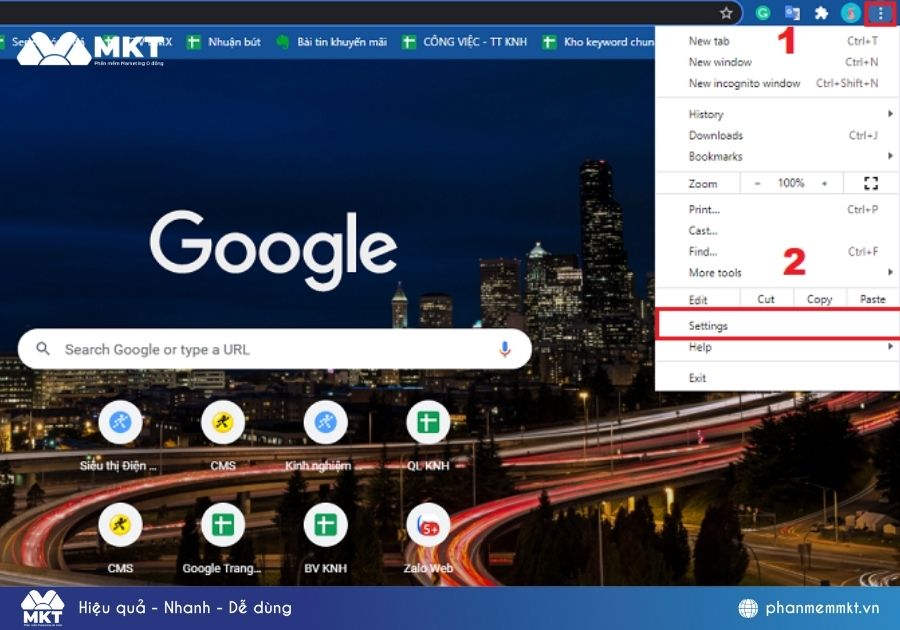
Task: Bookmark this page with the star icon
Action: pos(728,14)
